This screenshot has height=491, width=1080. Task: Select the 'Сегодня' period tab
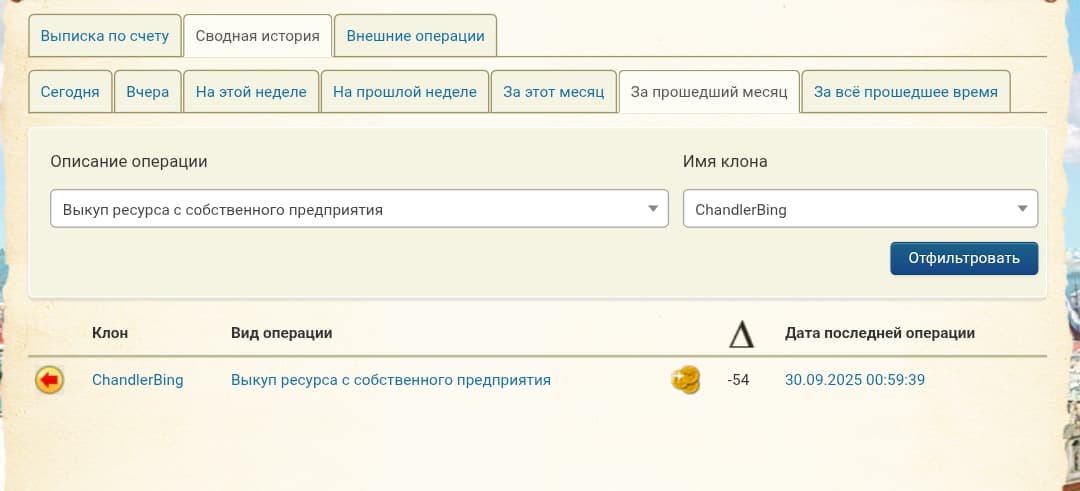click(70, 92)
